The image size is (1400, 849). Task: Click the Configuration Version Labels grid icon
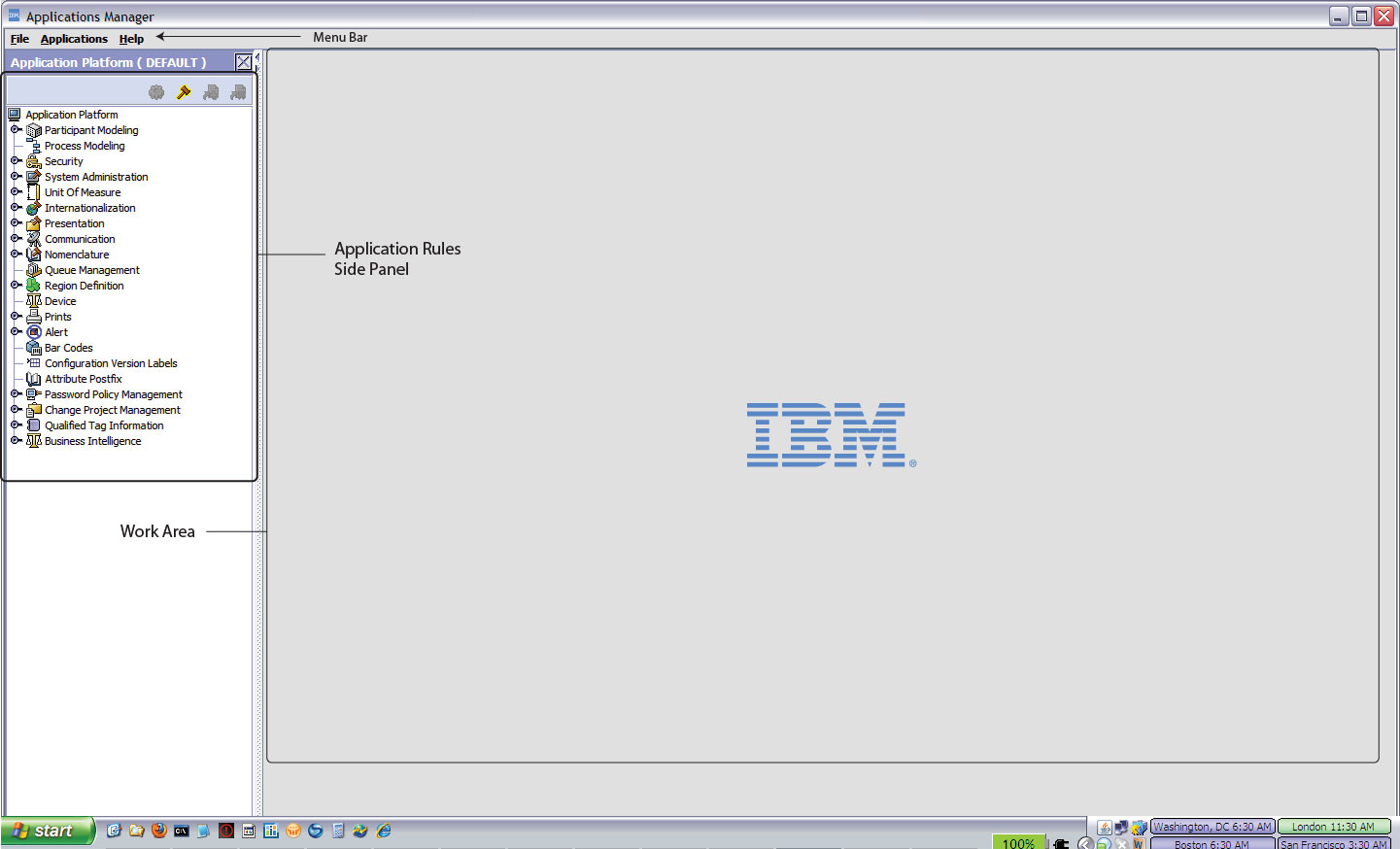pyautogui.click(x=34, y=363)
